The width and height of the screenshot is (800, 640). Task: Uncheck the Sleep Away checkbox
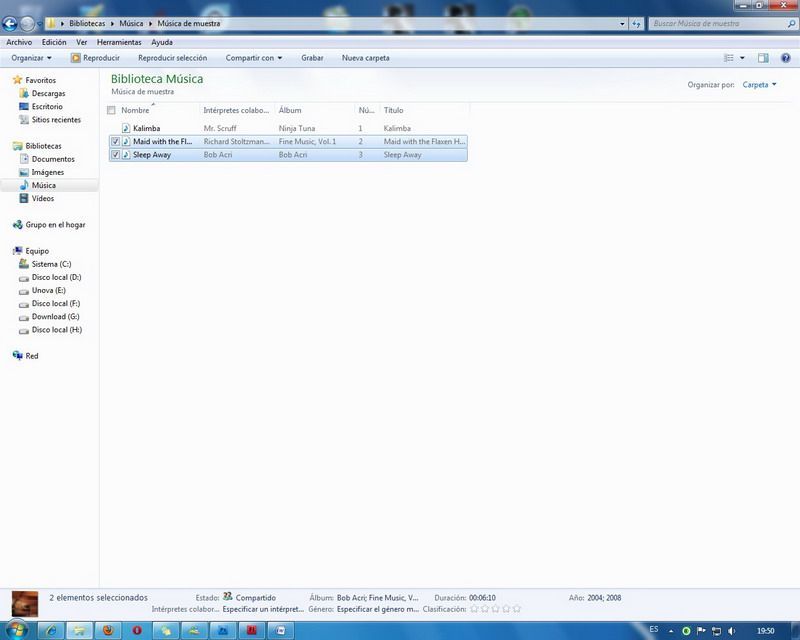[115, 155]
